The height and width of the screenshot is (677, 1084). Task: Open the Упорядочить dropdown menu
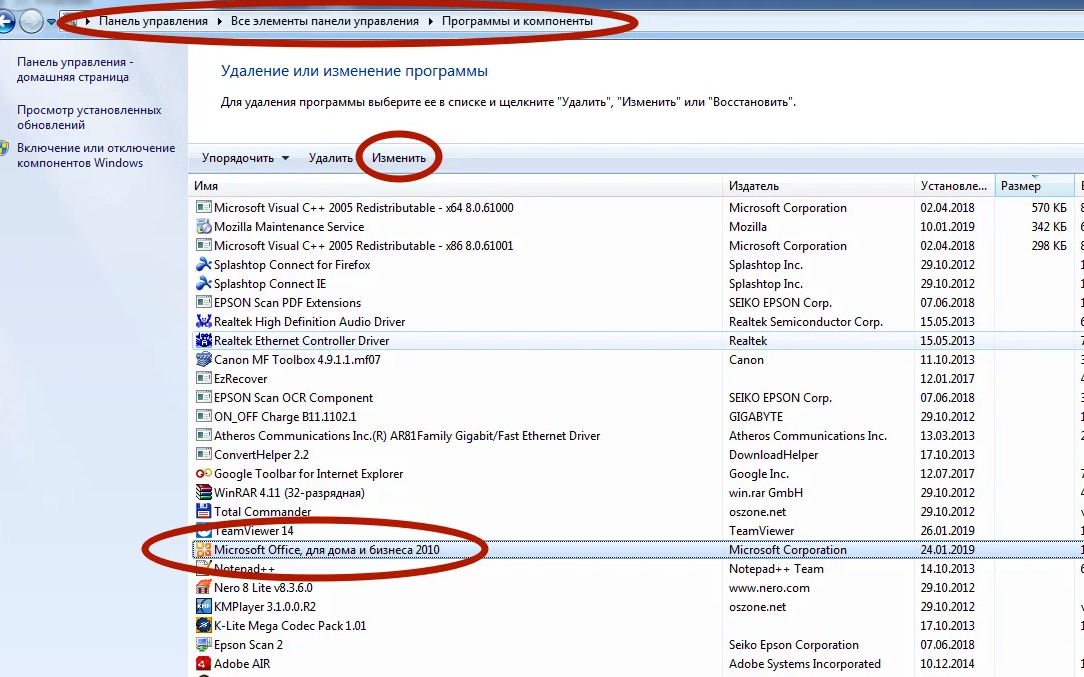tap(245, 158)
